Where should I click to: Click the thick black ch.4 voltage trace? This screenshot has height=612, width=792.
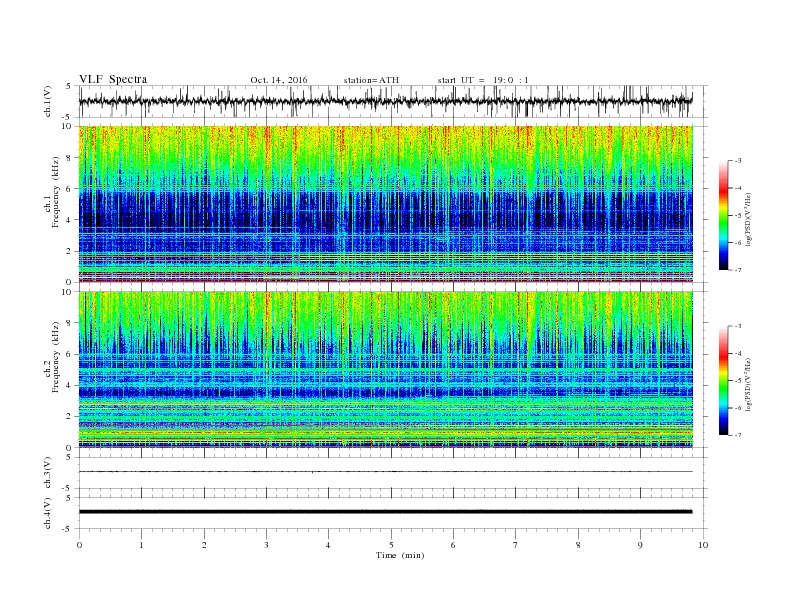(385, 512)
